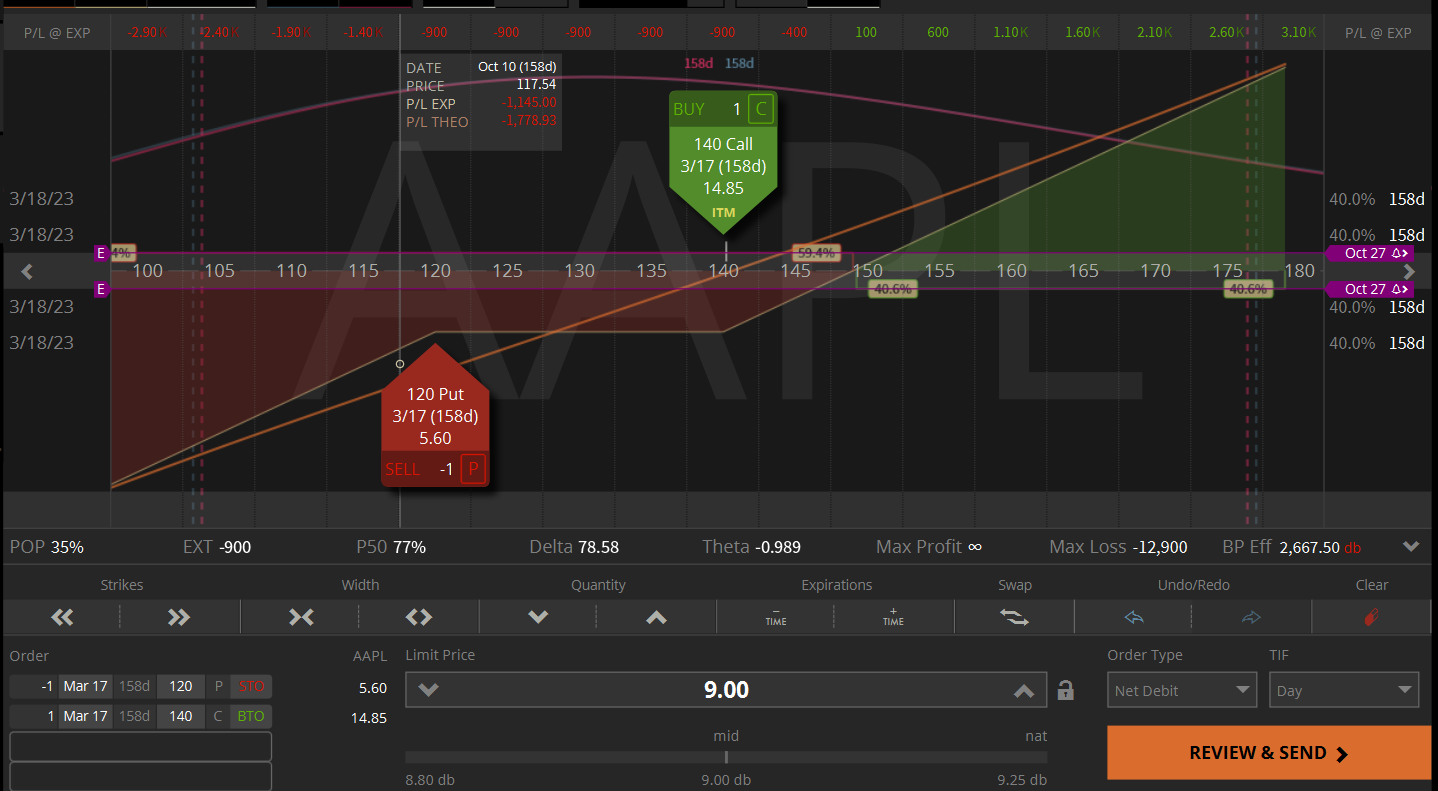Click the 59.4% probability marker
1438x791 pixels.
[x=816, y=253]
